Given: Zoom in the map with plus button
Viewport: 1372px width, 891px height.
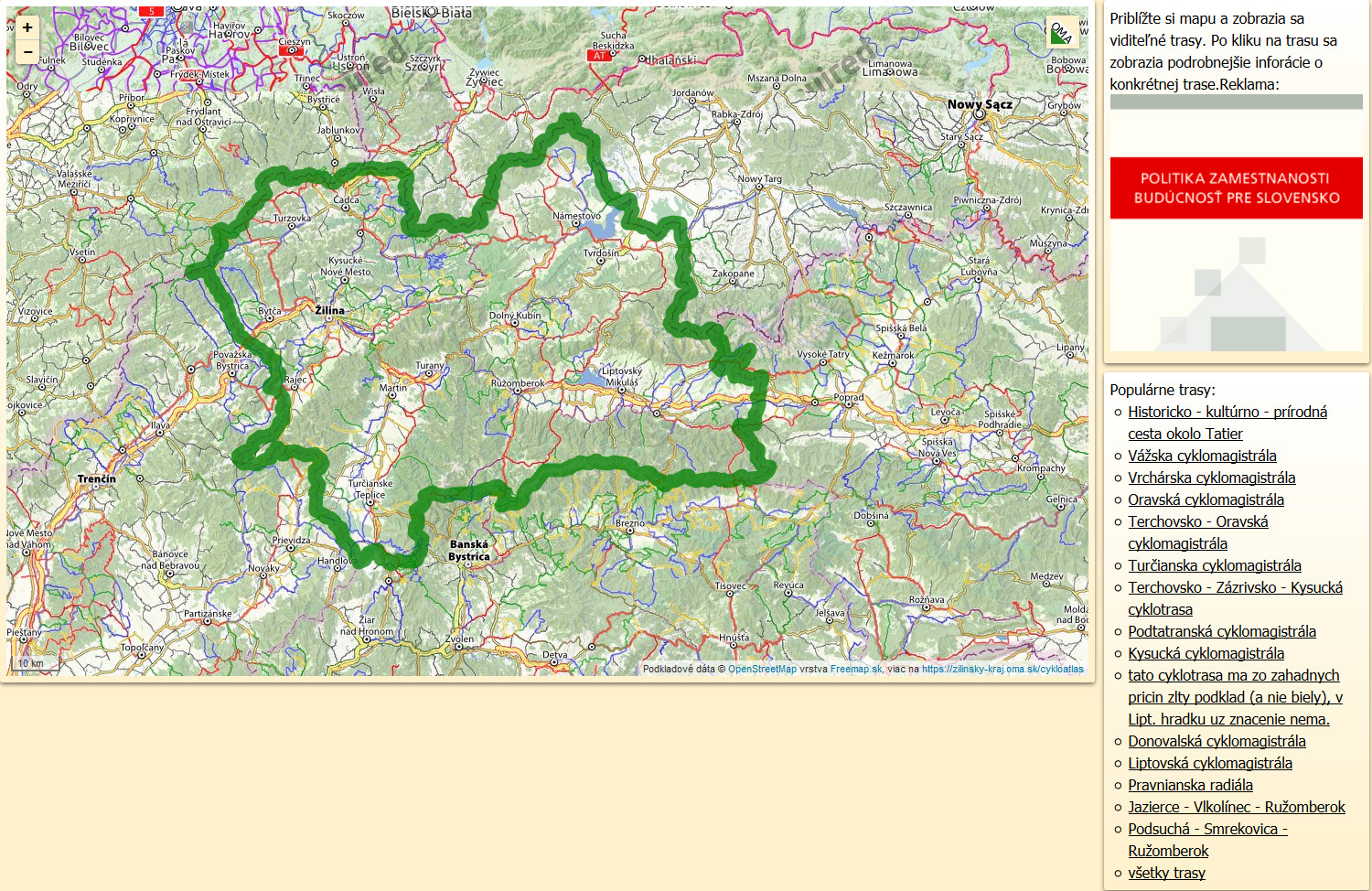Looking at the screenshot, I should click(27, 27).
